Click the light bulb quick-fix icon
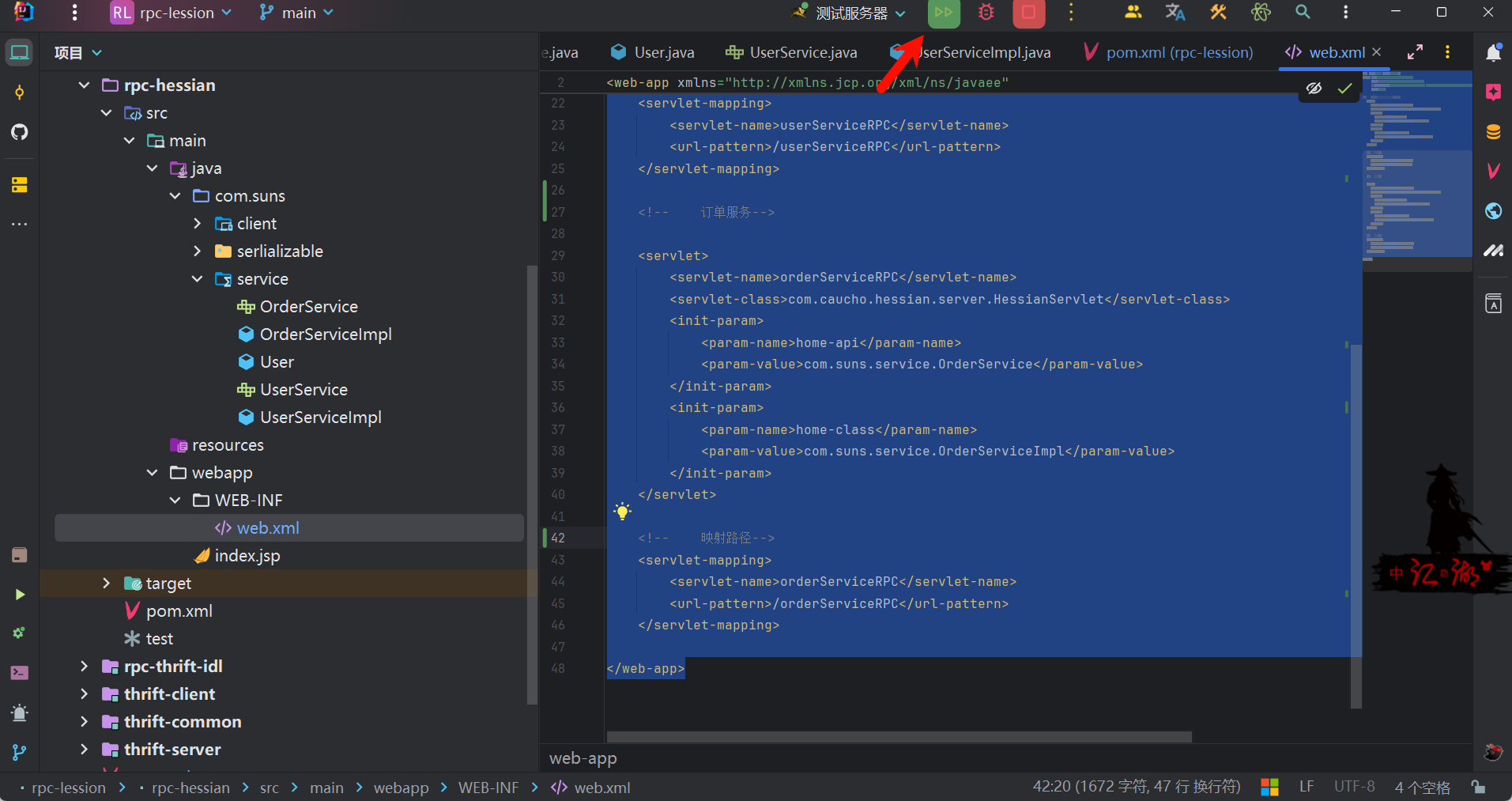The height and width of the screenshot is (801, 1512). click(x=623, y=511)
